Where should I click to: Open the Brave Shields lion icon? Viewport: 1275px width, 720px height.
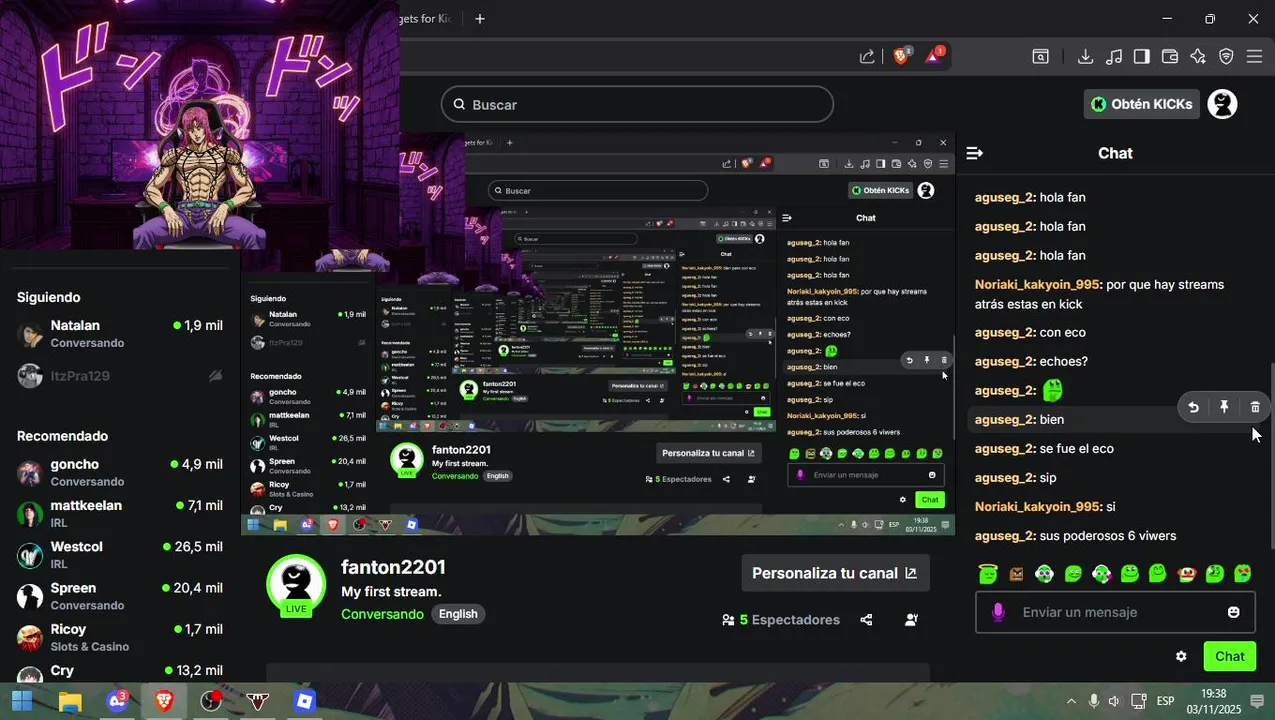(901, 57)
